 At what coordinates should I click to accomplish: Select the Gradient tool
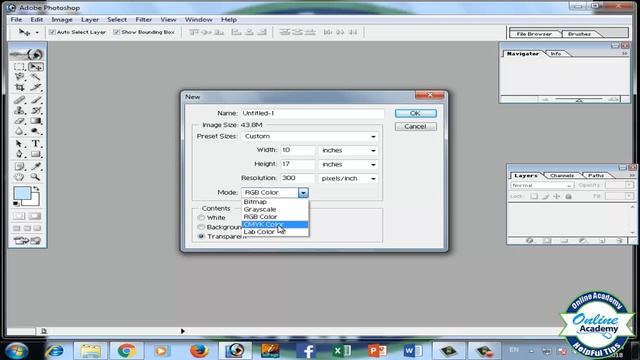pyautogui.click(x=36, y=121)
